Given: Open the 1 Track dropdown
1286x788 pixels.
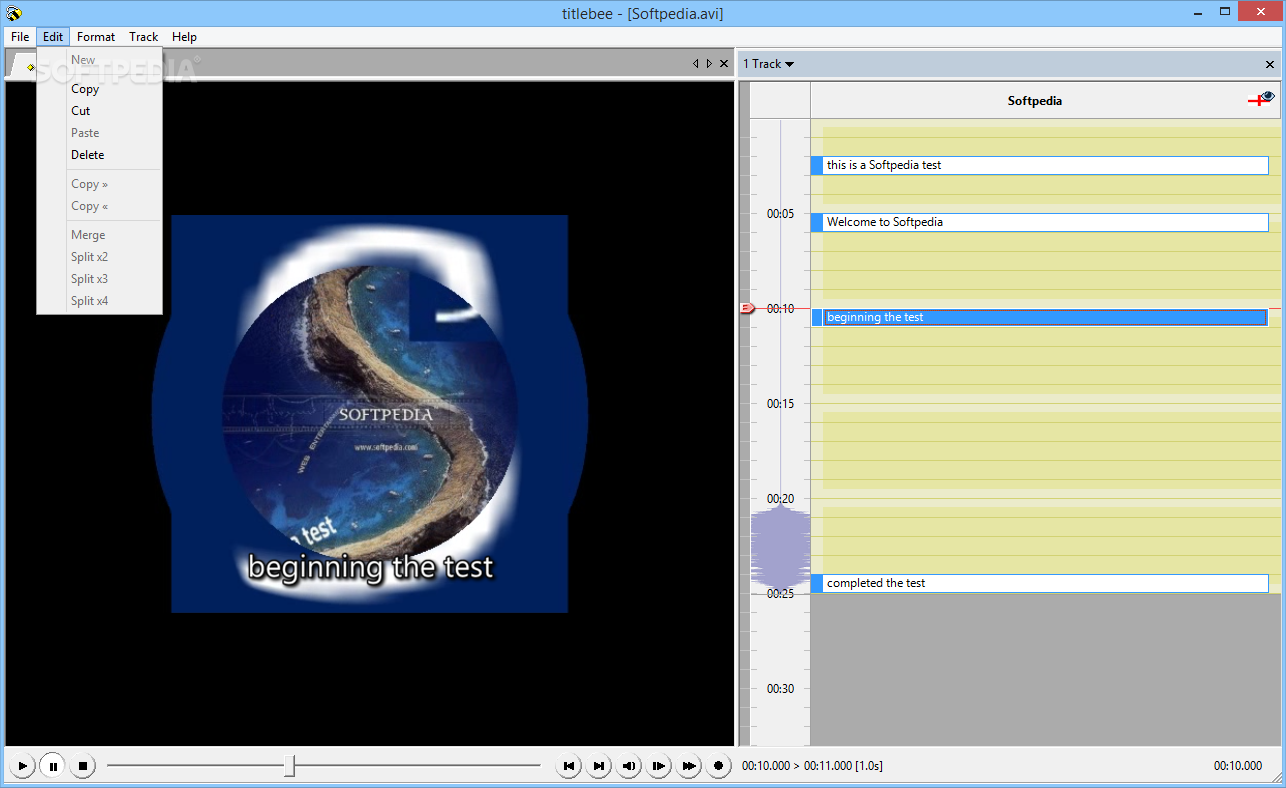Looking at the screenshot, I should [768, 64].
